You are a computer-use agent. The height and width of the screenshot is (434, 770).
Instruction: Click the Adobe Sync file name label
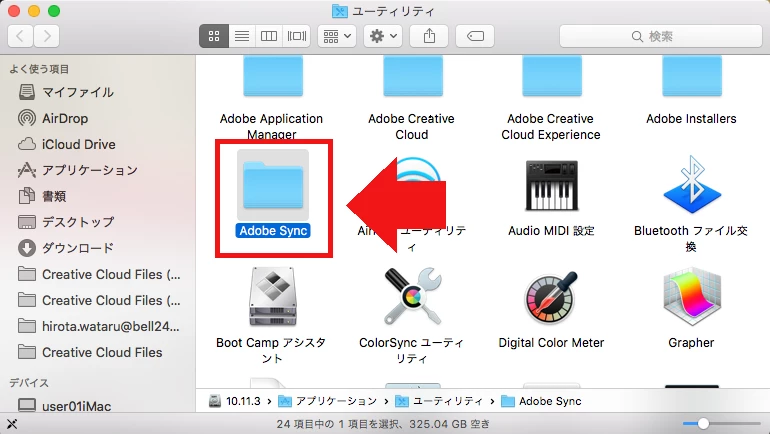pyautogui.click(x=273, y=231)
